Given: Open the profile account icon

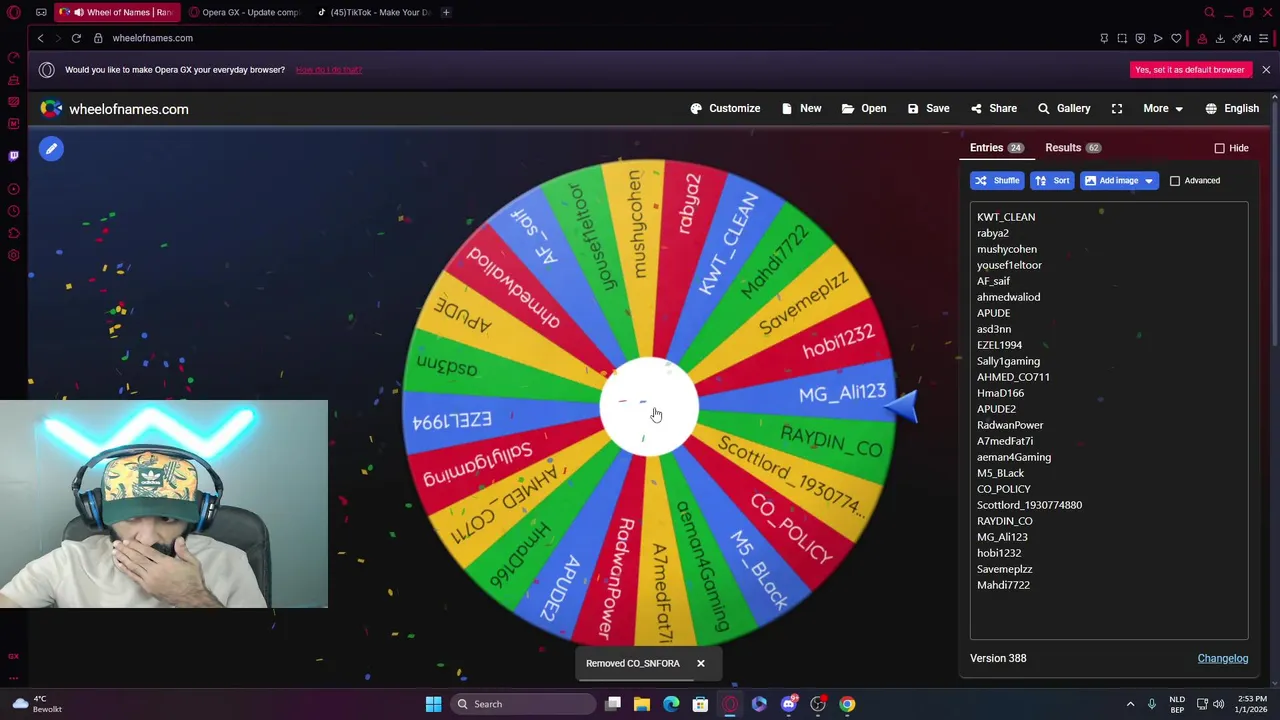Looking at the screenshot, I should [1202, 38].
